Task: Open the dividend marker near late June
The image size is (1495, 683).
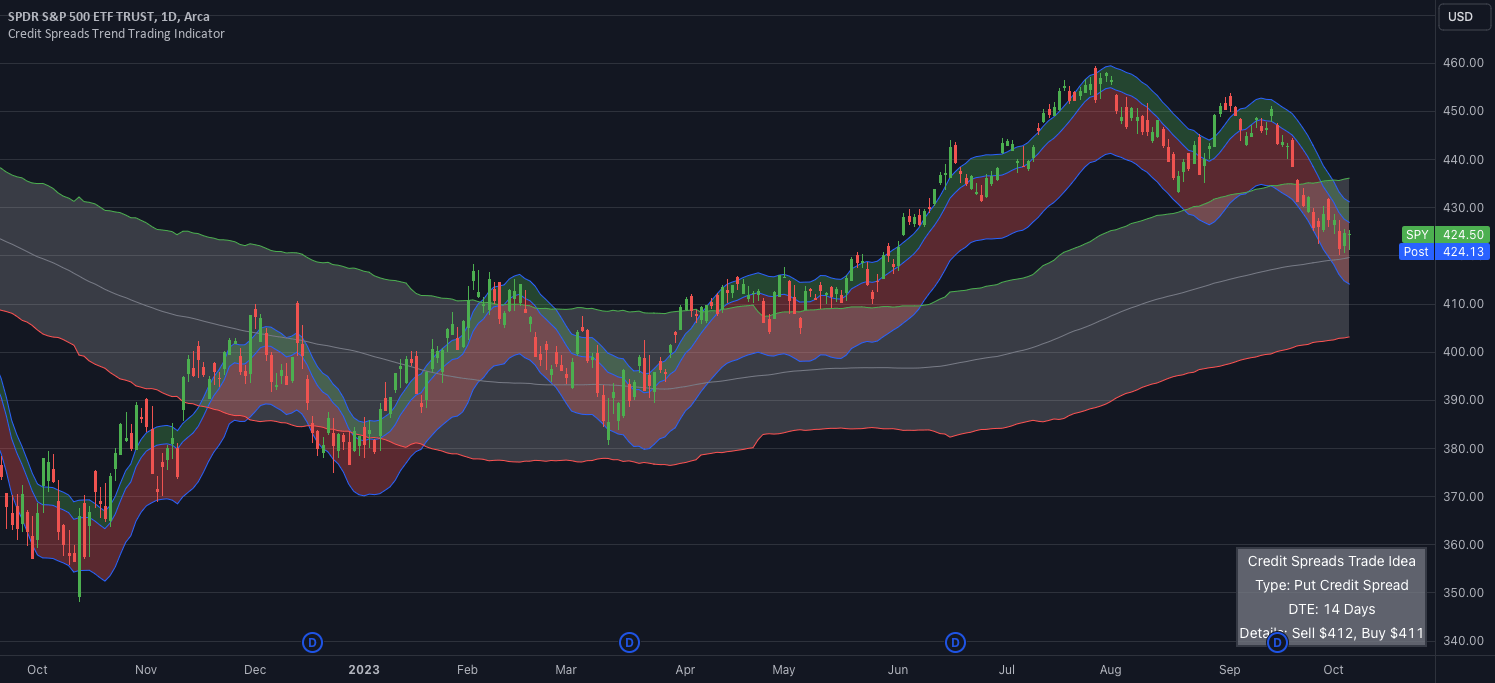Action: tap(955, 644)
